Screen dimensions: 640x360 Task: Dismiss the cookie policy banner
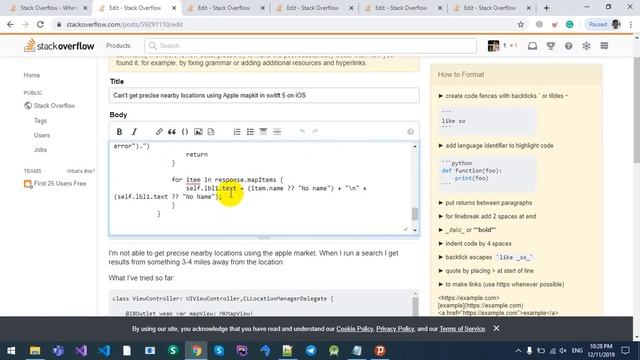point(496,328)
